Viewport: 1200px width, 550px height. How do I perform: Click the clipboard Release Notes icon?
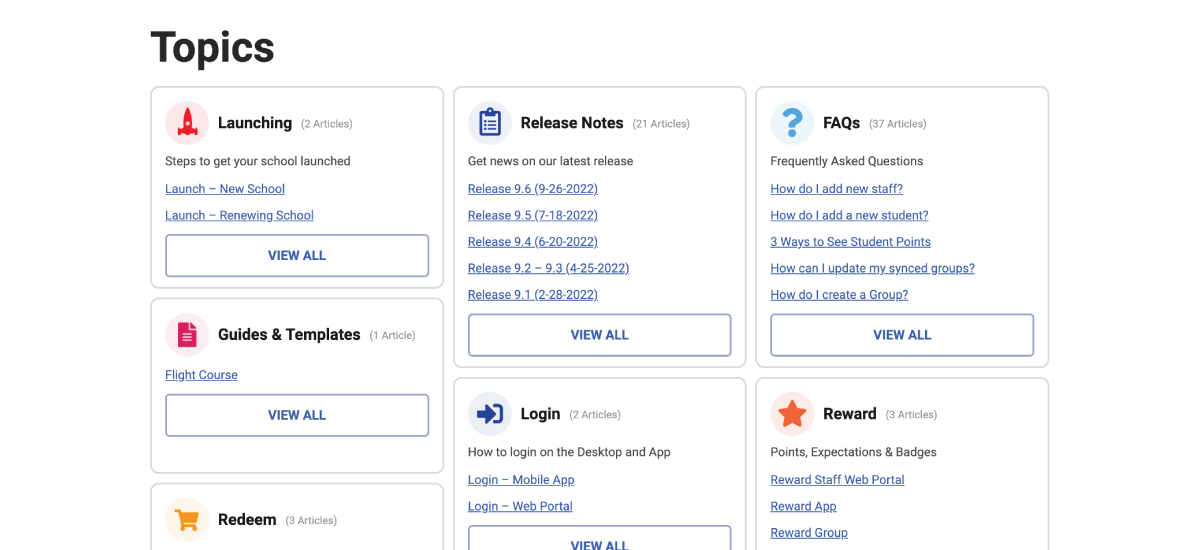click(489, 123)
